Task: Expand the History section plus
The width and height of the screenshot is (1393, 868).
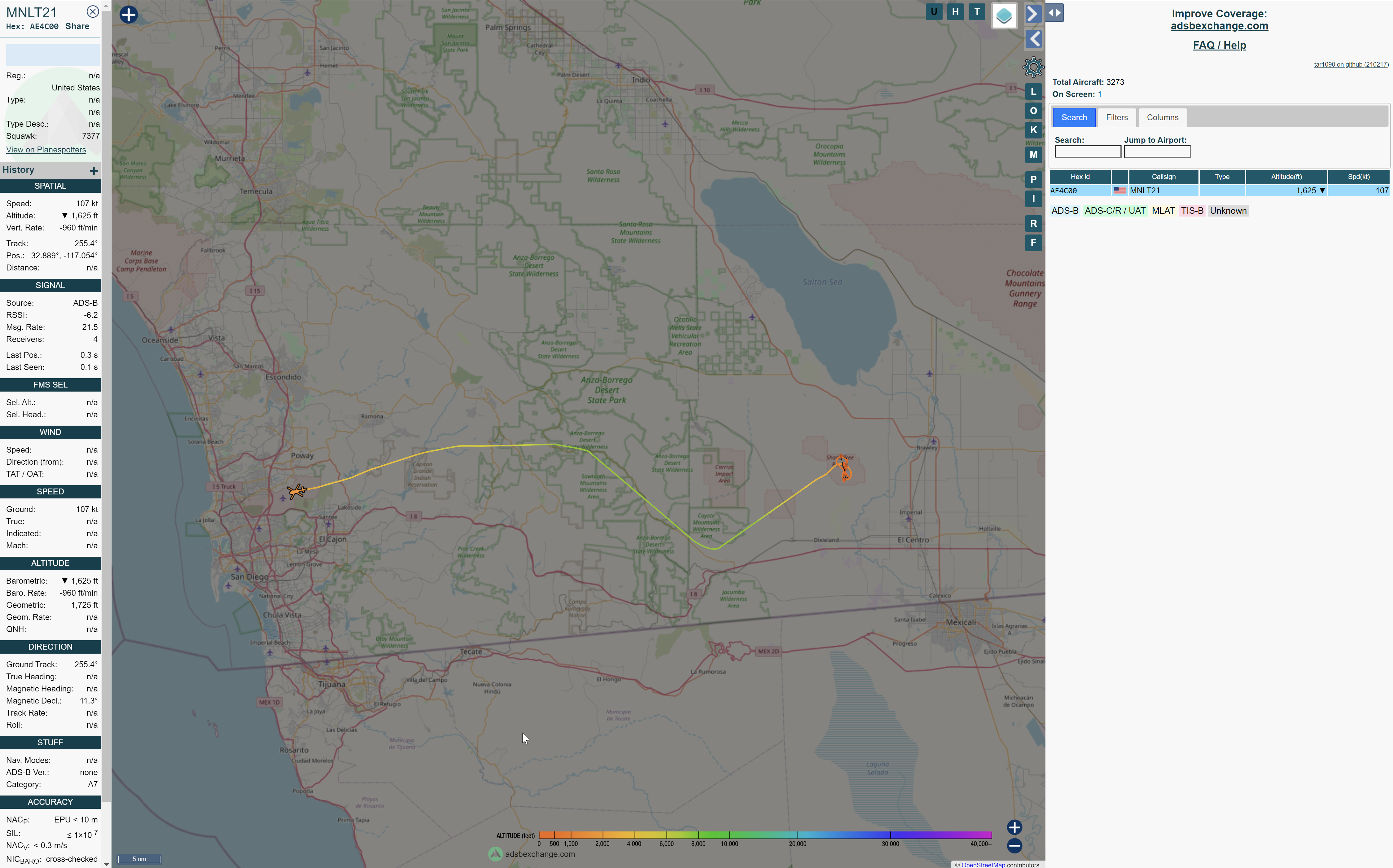Action: [94, 170]
